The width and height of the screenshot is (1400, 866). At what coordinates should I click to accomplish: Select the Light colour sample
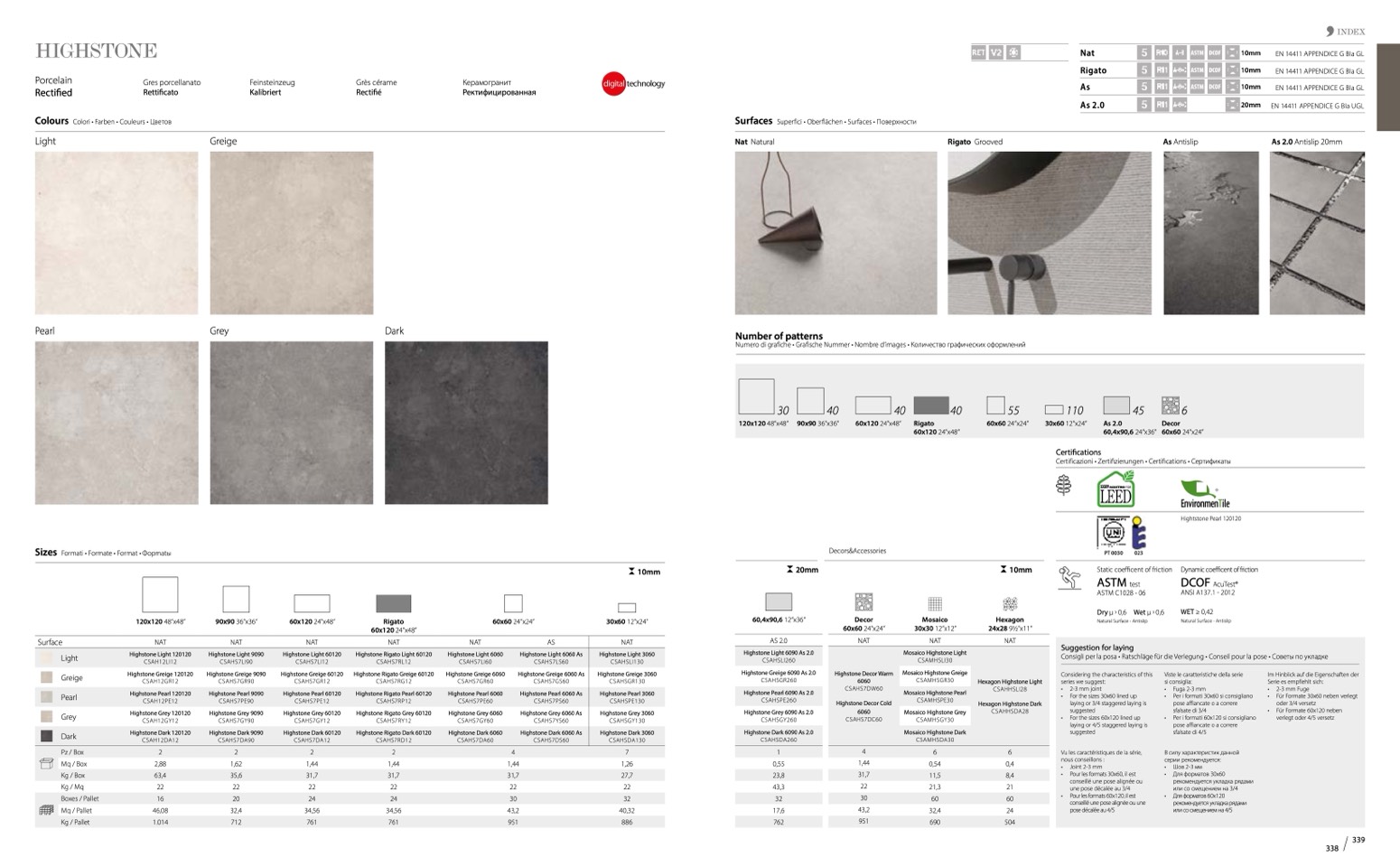coord(117,233)
